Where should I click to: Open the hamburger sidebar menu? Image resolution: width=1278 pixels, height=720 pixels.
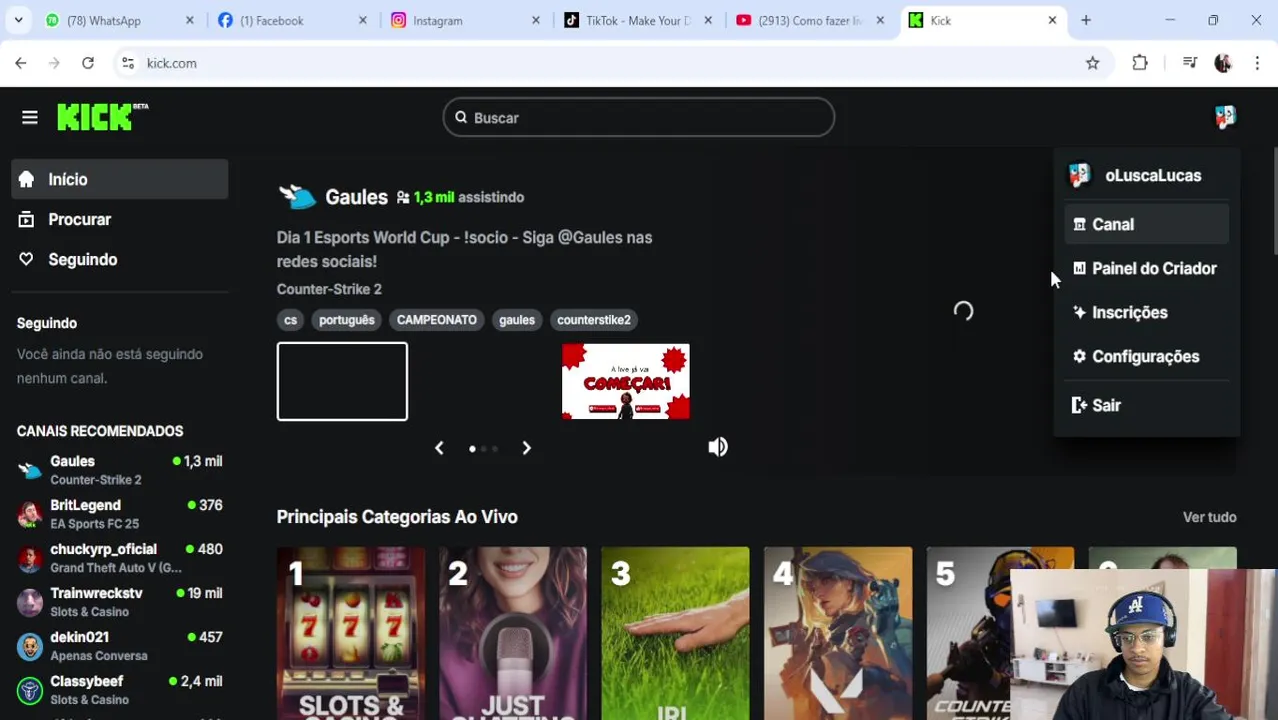pyautogui.click(x=30, y=118)
